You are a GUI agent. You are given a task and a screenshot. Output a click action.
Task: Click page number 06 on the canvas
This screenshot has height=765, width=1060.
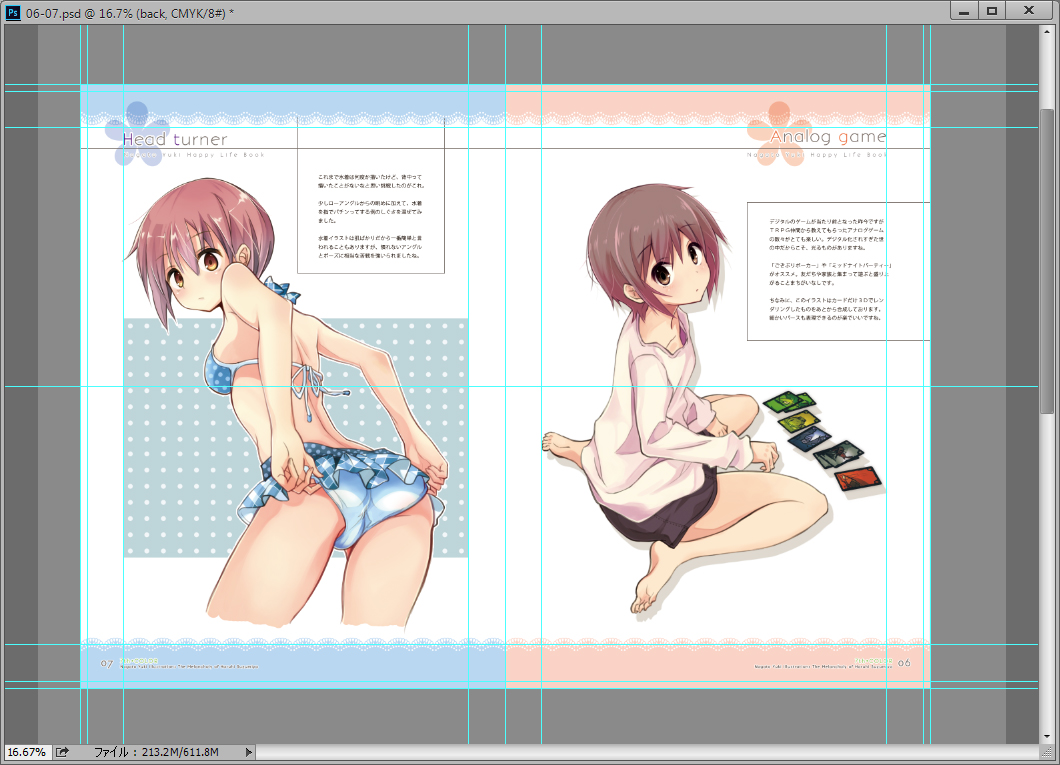point(904,663)
